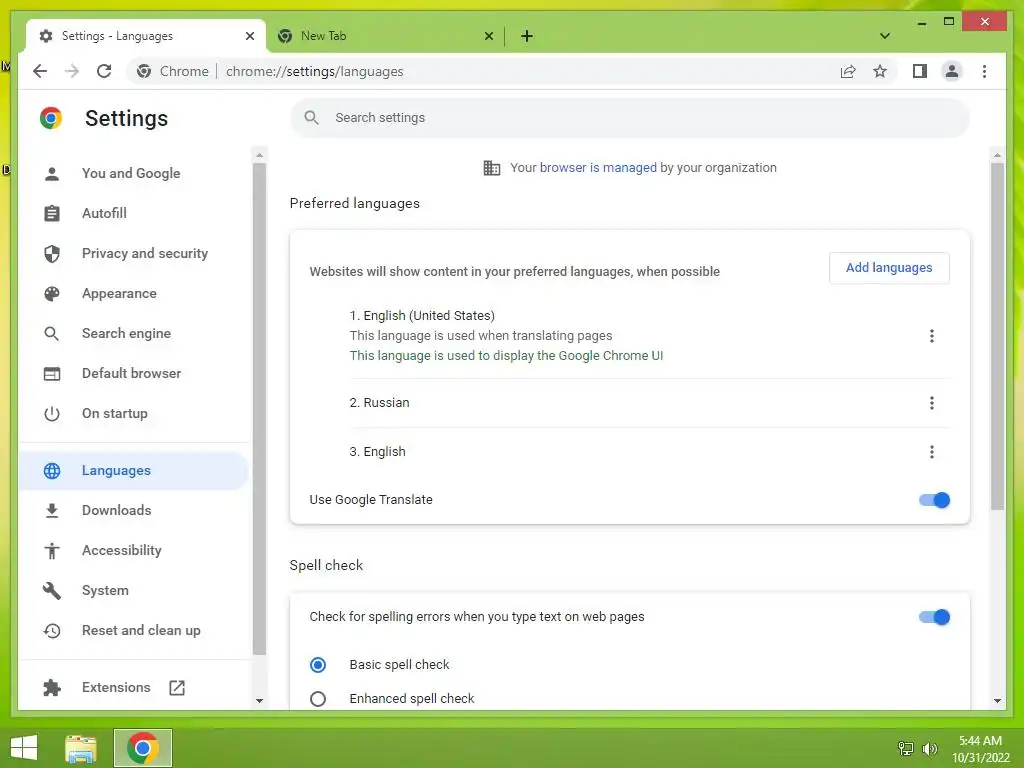Open File Explorer from the taskbar
This screenshot has width=1024, height=768.
pos(81,748)
